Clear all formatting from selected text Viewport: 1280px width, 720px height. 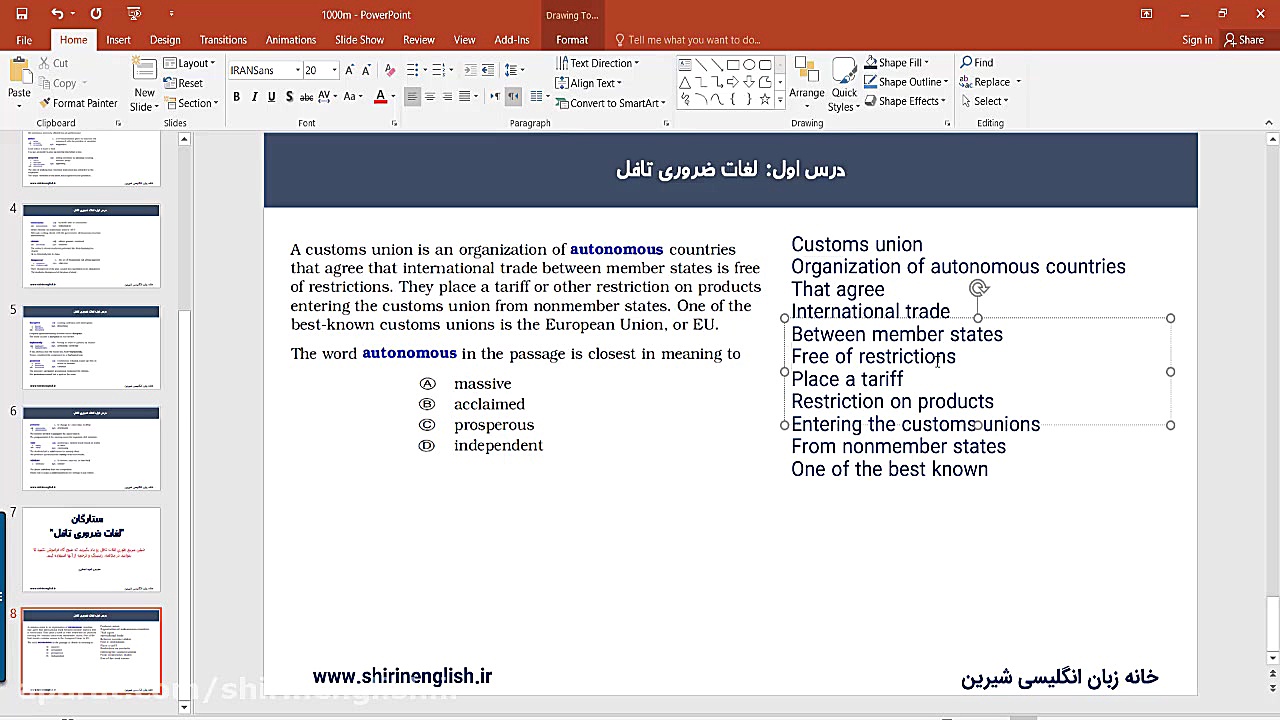pyautogui.click(x=390, y=70)
